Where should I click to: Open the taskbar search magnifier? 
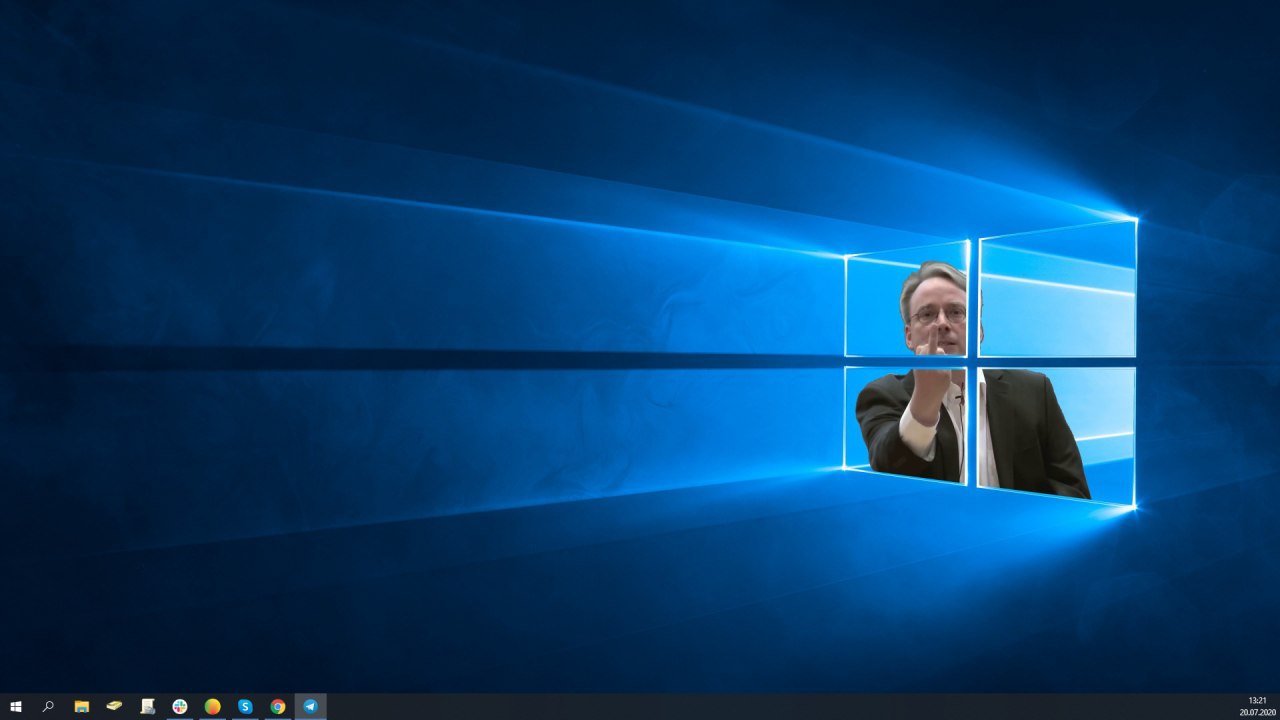coord(48,706)
